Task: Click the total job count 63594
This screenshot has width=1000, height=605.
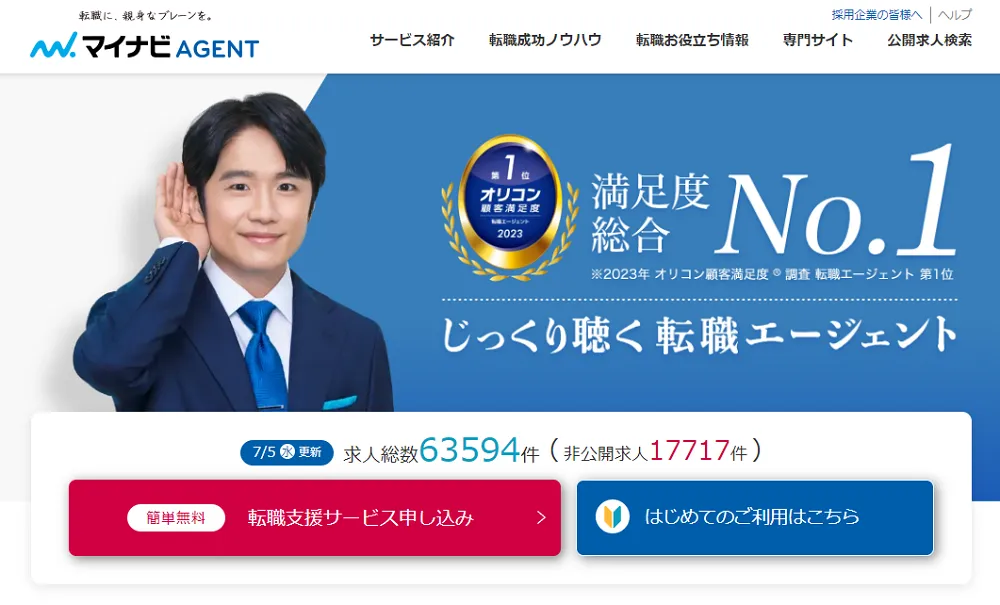Action: pos(470,450)
